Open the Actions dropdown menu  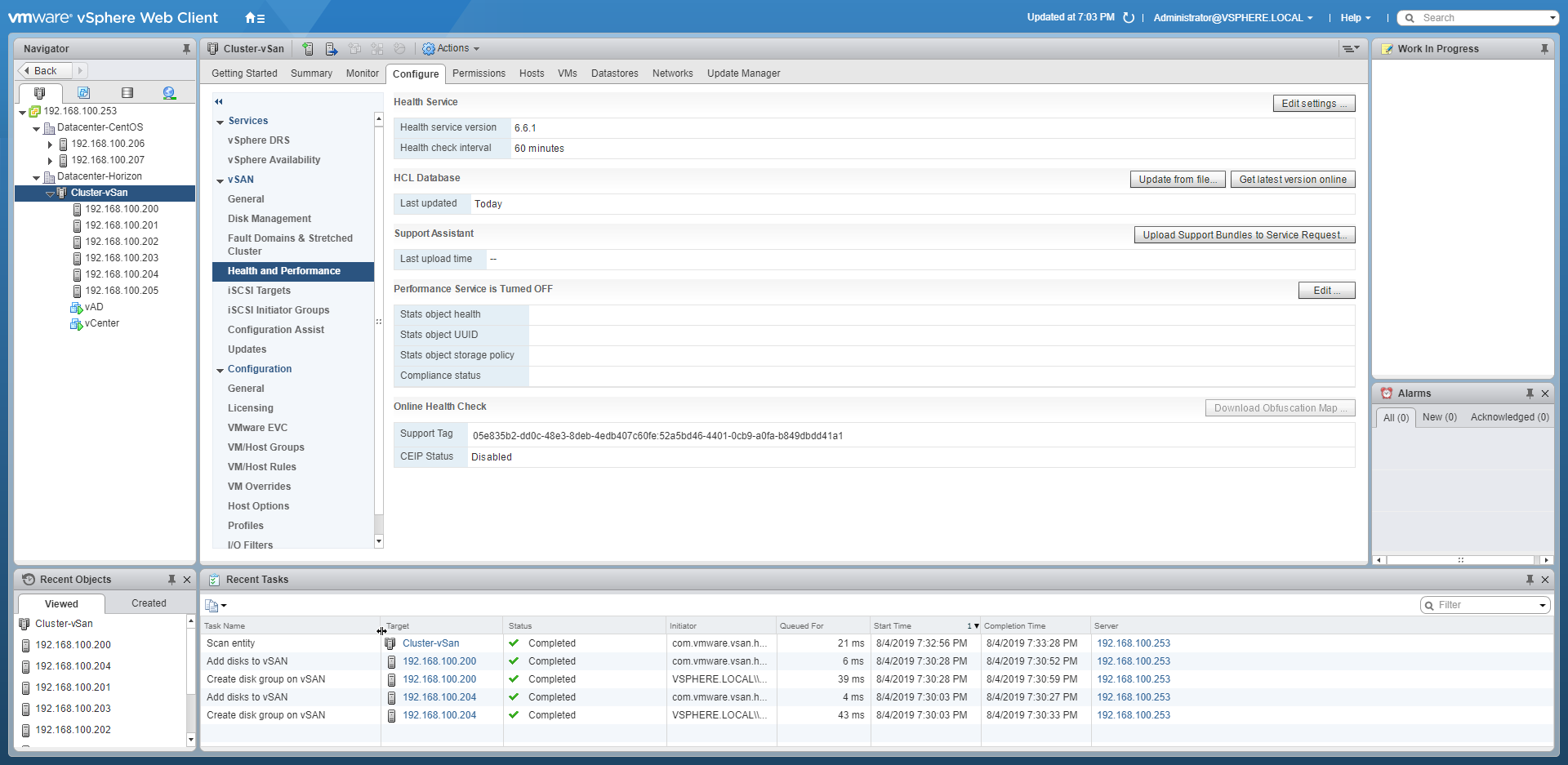point(451,49)
